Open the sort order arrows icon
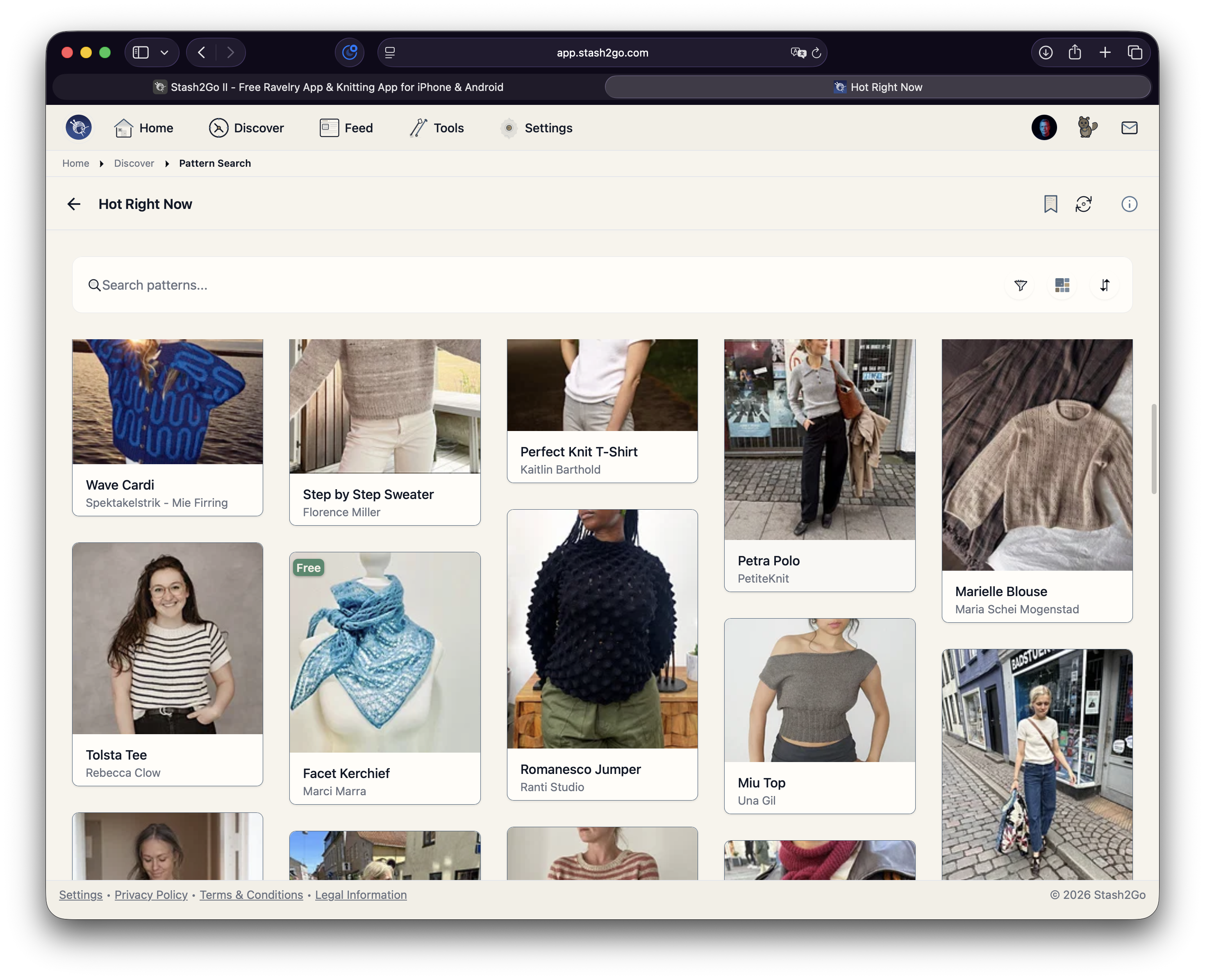Image resolution: width=1205 pixels, height=980 pixels. pyautogui.click(x=1104, y=285)
